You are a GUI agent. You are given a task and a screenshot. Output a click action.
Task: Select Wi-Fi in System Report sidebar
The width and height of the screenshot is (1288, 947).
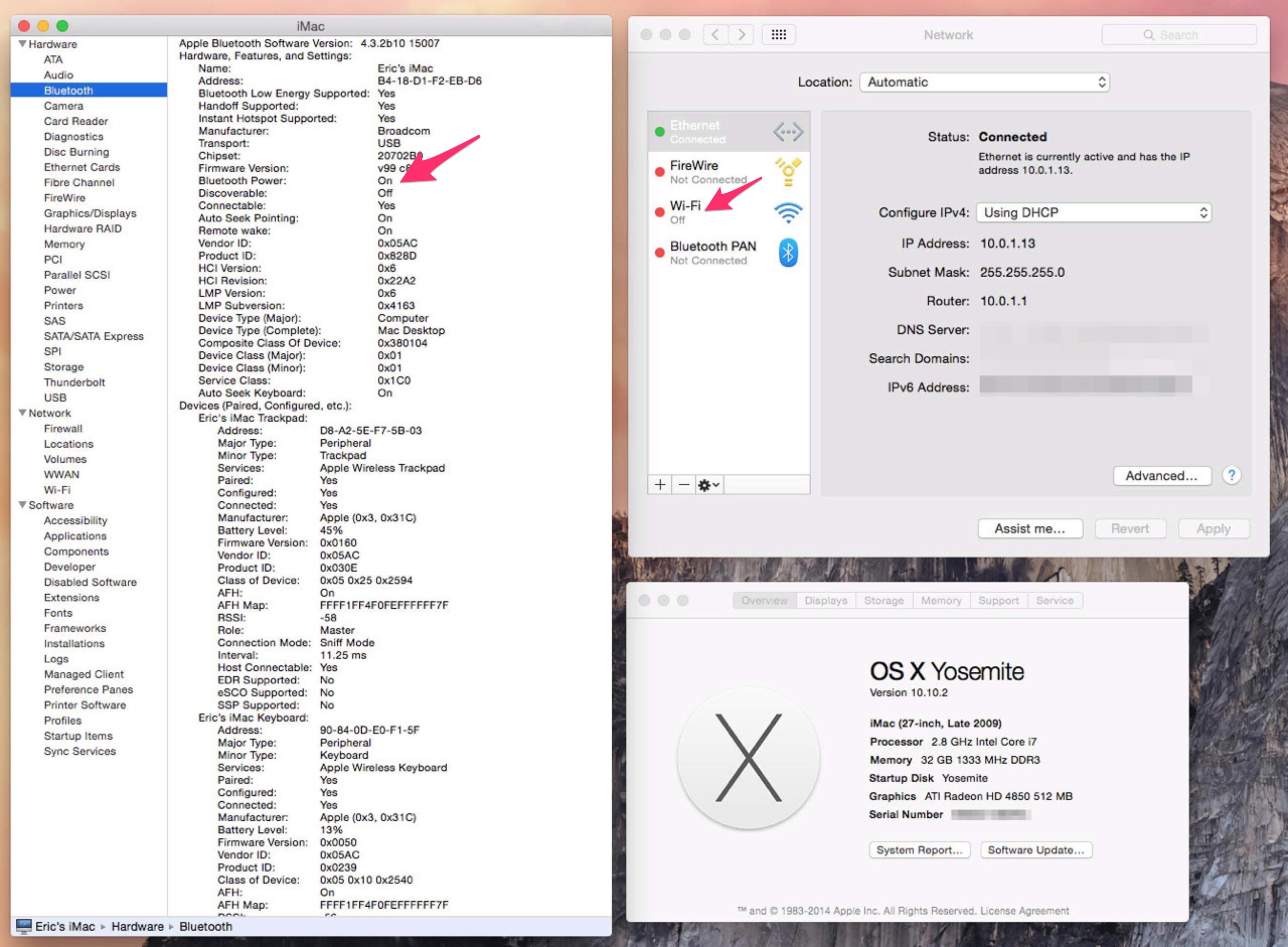[x=57, y=490]
